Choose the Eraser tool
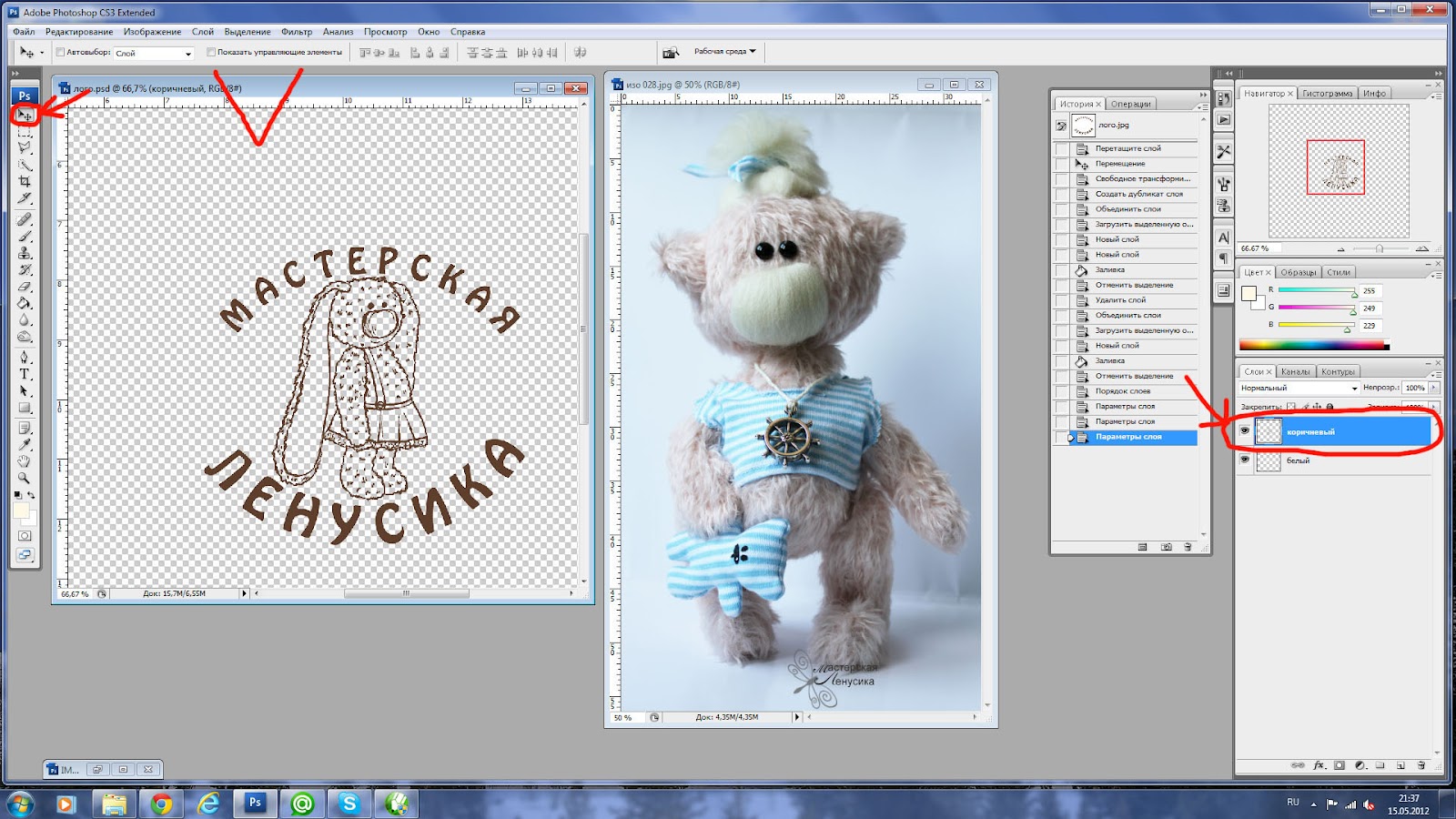 pyautogui.click(x=25, y=287)
